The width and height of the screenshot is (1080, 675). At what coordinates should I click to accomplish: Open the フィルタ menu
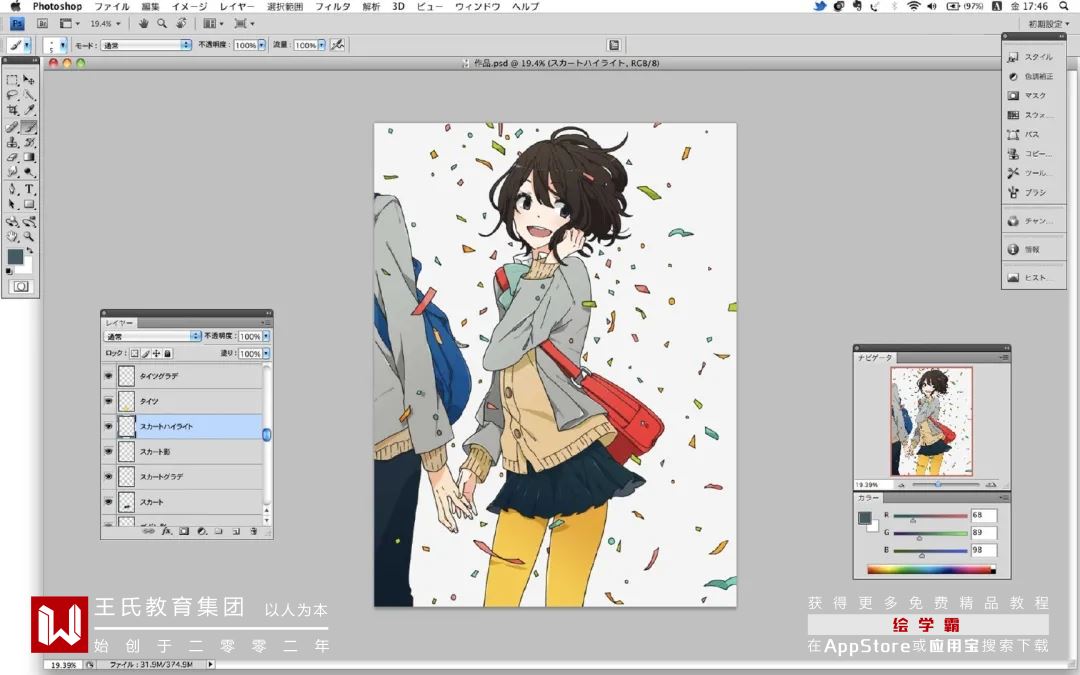click(333, 6)
